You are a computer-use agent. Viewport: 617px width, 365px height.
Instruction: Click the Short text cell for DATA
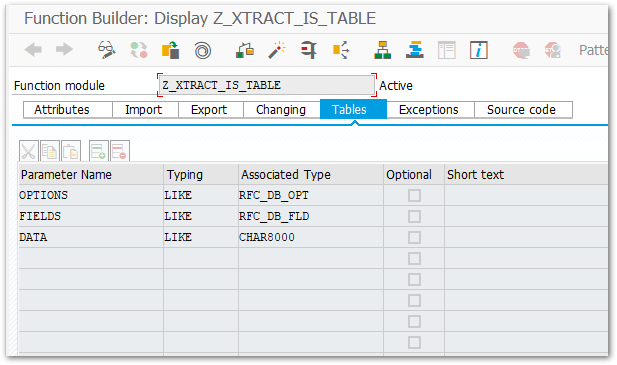click(526, 238)
